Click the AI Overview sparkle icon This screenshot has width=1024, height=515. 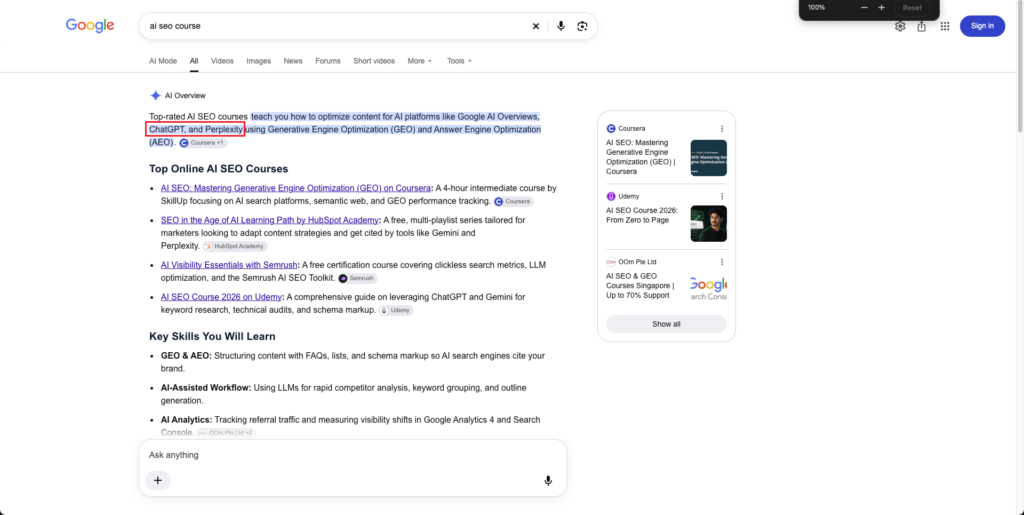click(155, 95)
